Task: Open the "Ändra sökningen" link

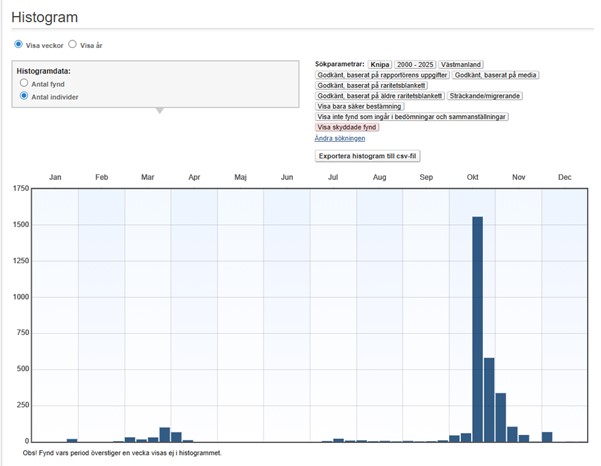Action: point(340,138)
